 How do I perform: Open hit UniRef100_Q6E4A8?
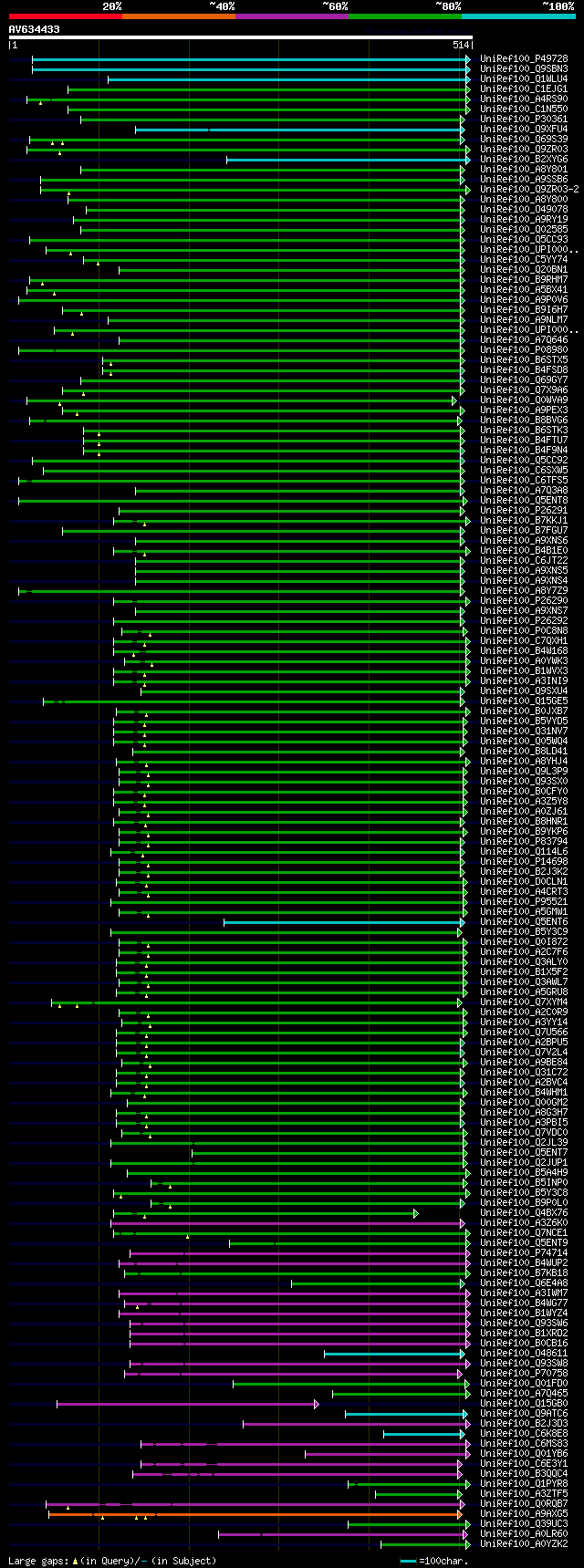pyautogui.click(x=524, y=1282)
